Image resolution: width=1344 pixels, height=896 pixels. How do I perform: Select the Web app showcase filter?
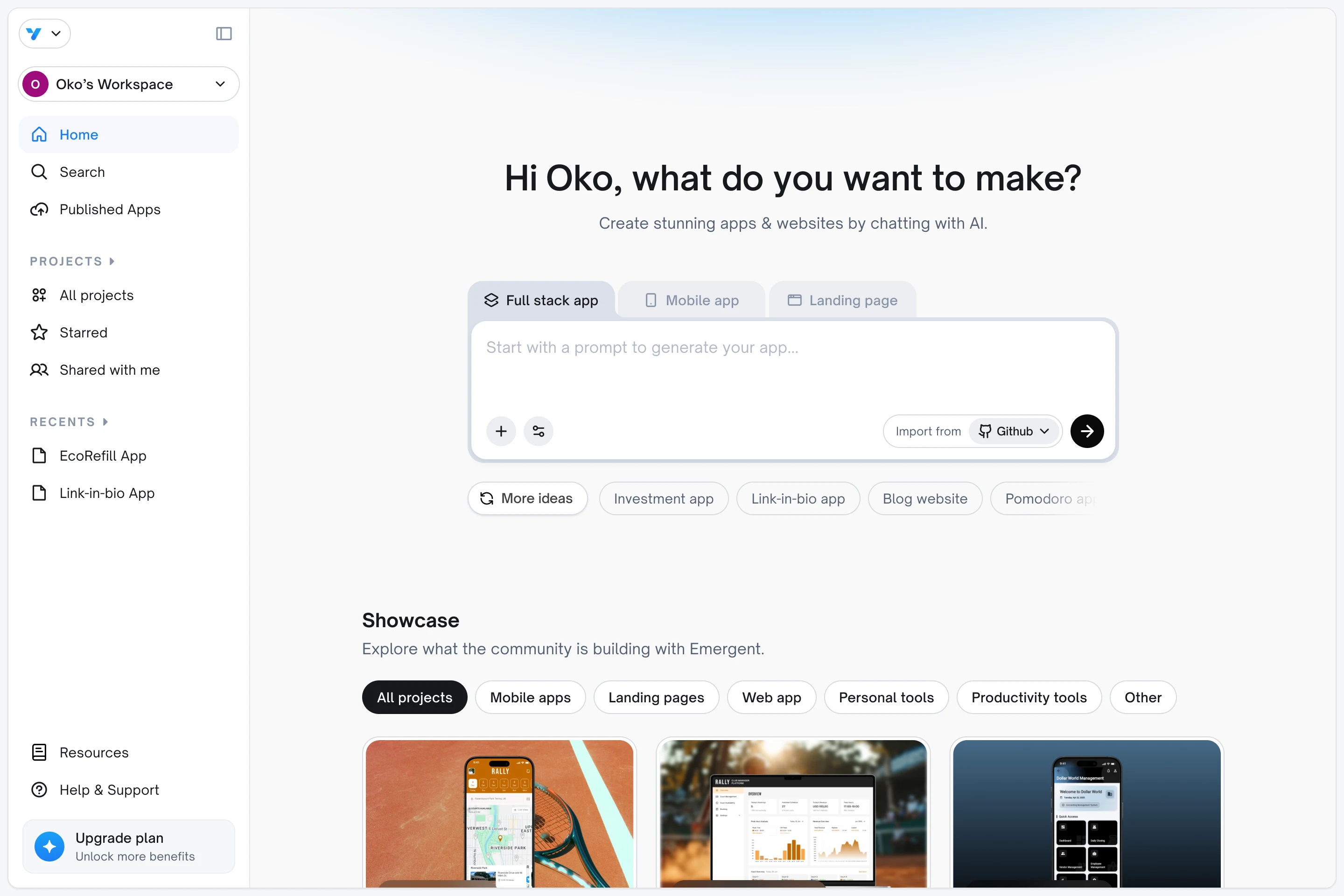pos(771,697)
